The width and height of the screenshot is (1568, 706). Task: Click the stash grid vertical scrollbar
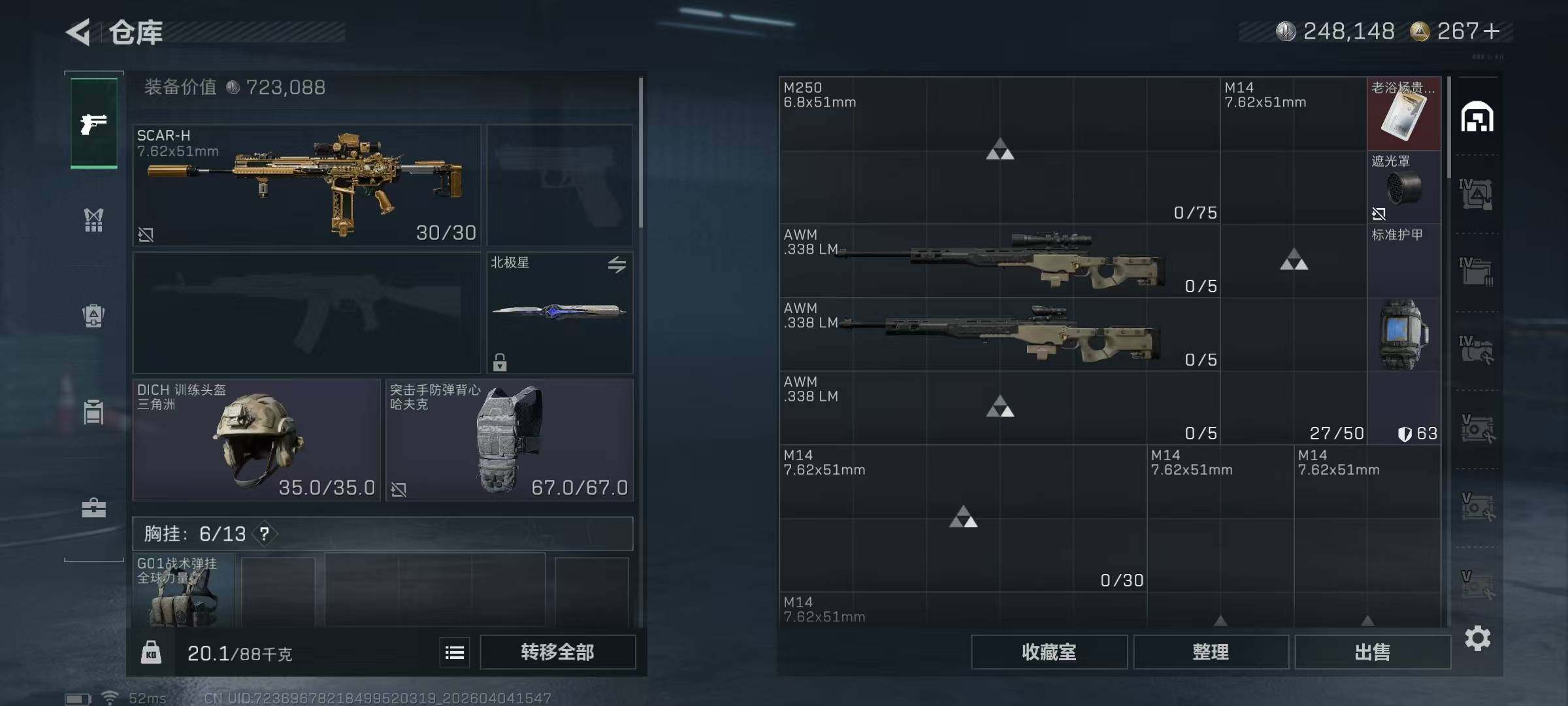click(1448, 127)
